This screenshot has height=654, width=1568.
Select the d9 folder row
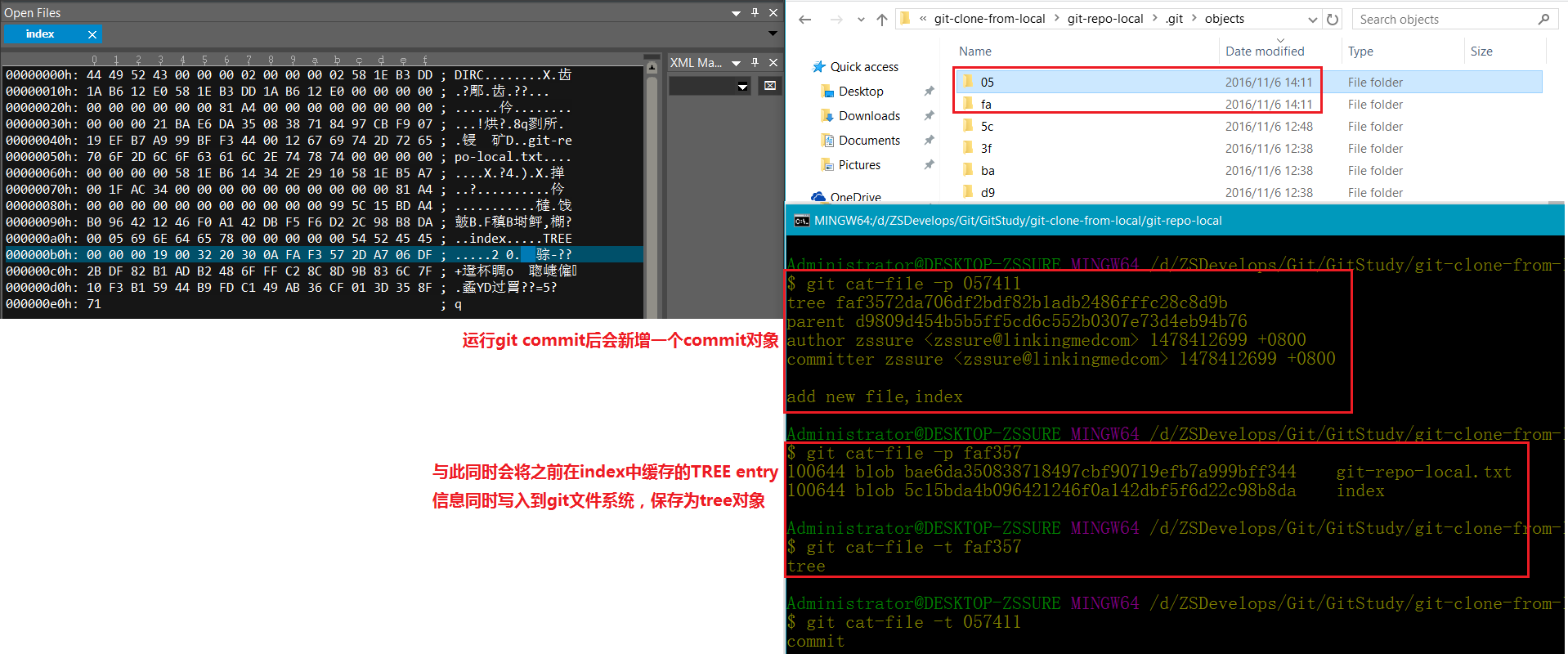click(1249, 192)
